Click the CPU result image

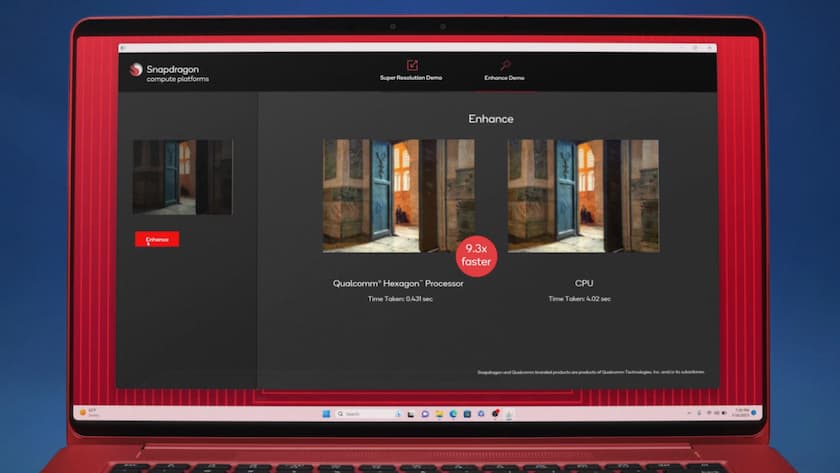583,195
